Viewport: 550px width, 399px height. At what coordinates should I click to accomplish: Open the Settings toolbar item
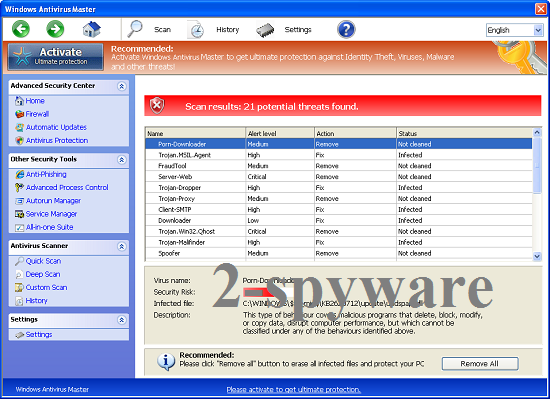[x=298, y=30]
